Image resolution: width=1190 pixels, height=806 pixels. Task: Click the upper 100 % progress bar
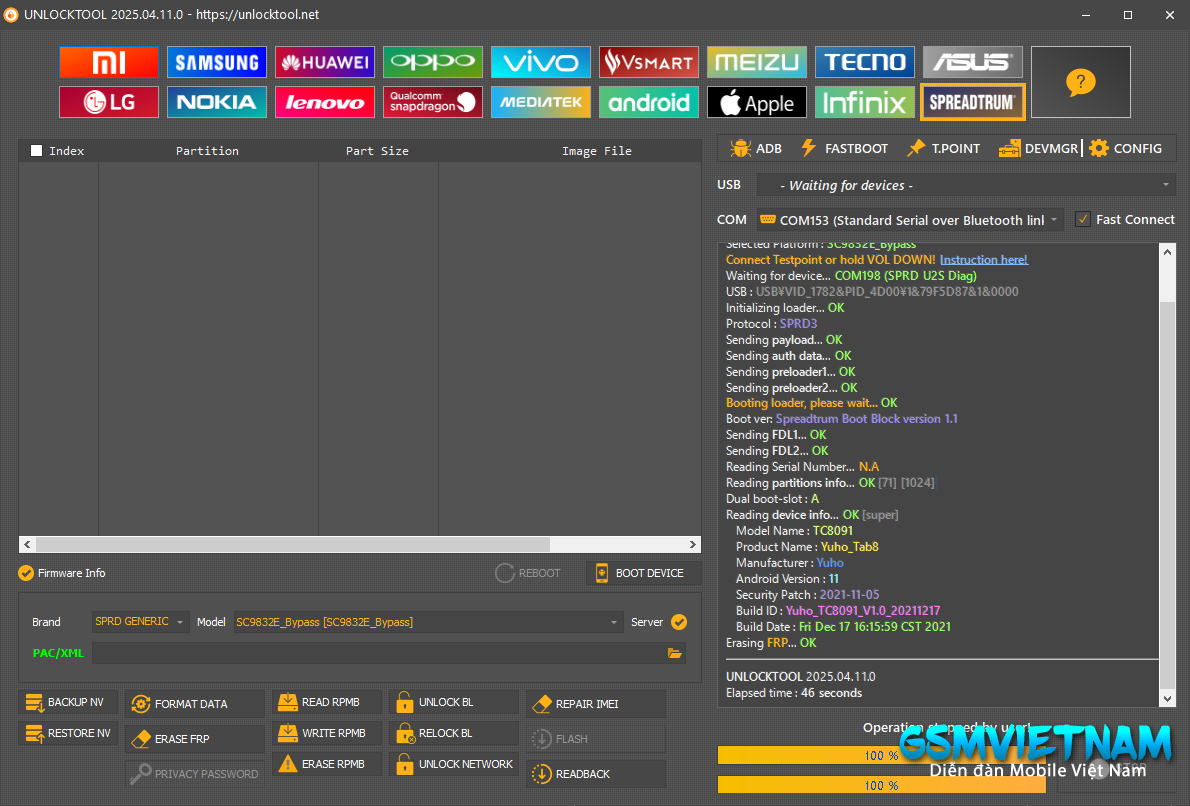(x=881, y=755)
